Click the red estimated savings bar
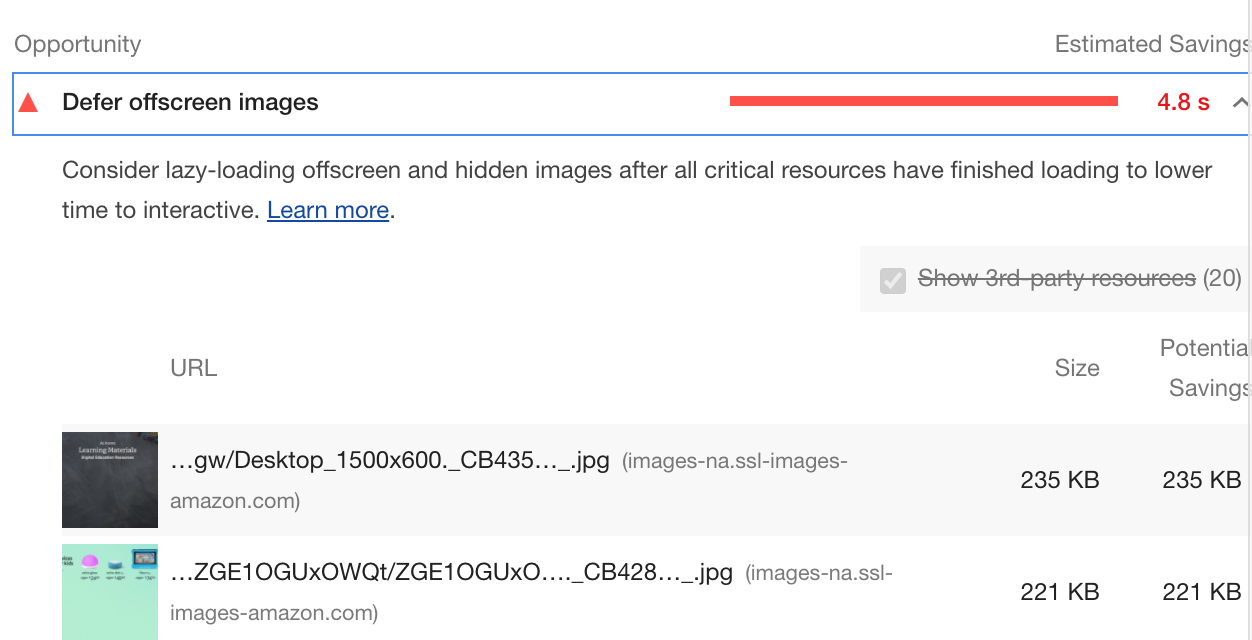 (923, 101)
